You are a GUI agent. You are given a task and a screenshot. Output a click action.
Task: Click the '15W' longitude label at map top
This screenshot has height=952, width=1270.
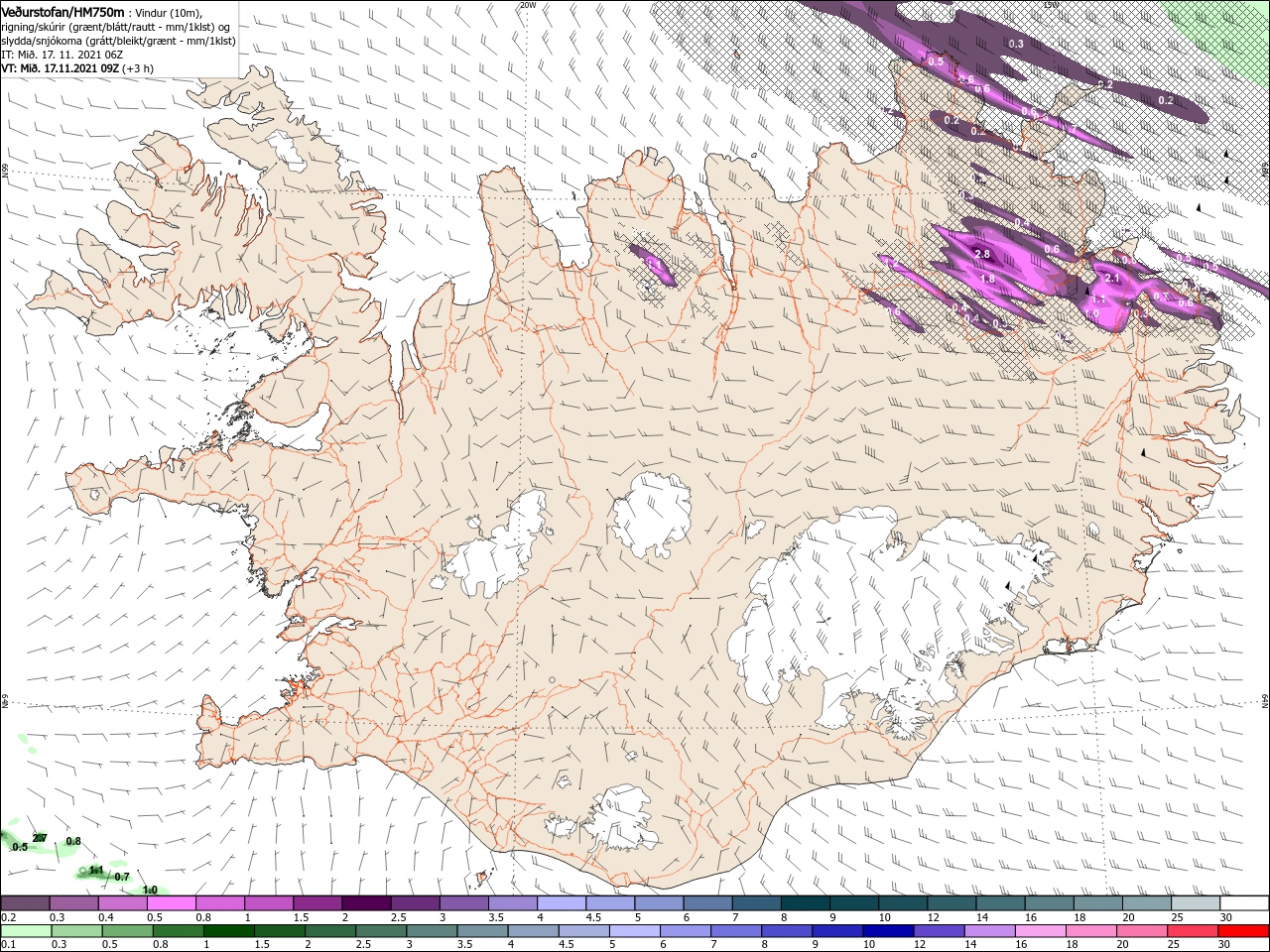pyautogui.click(x=1051, y=5)
